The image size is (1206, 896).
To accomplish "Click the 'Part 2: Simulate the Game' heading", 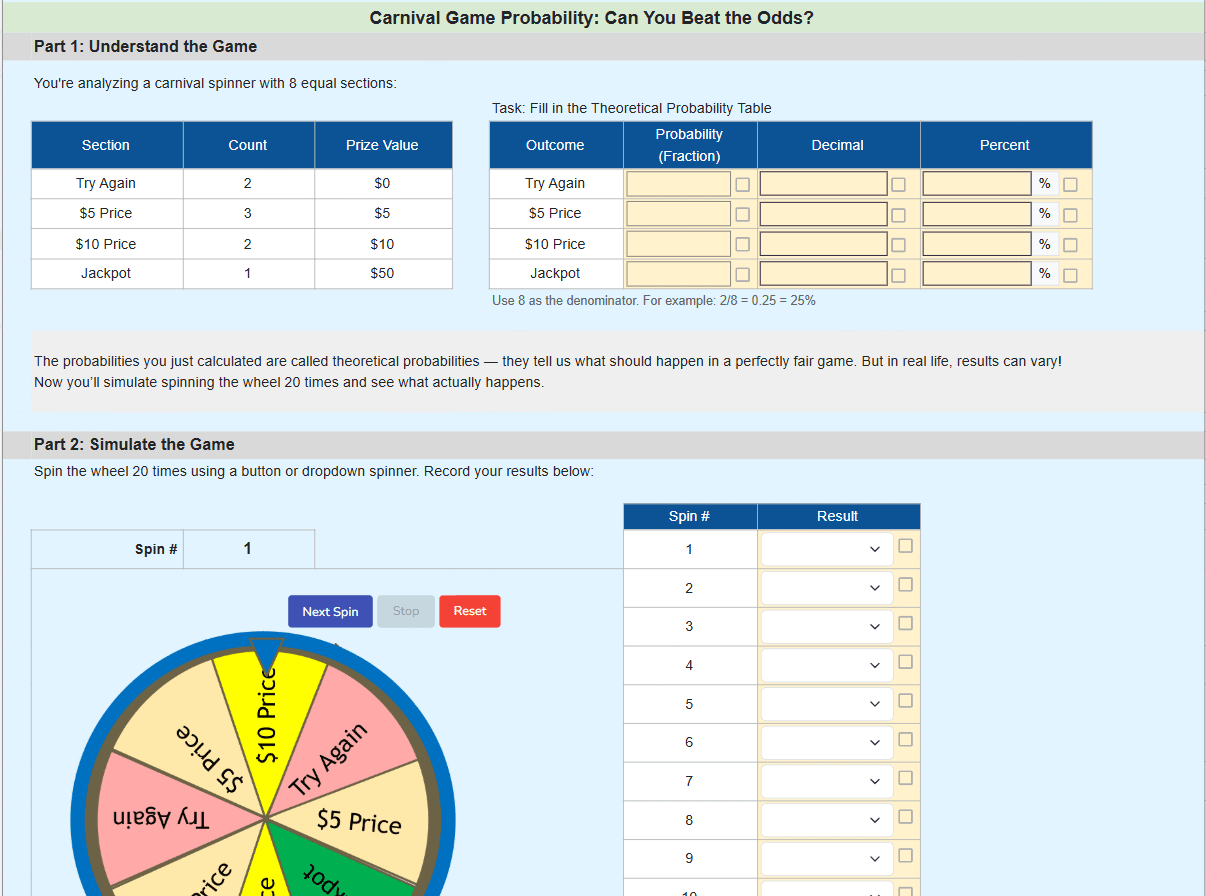I will coord(134,445).
